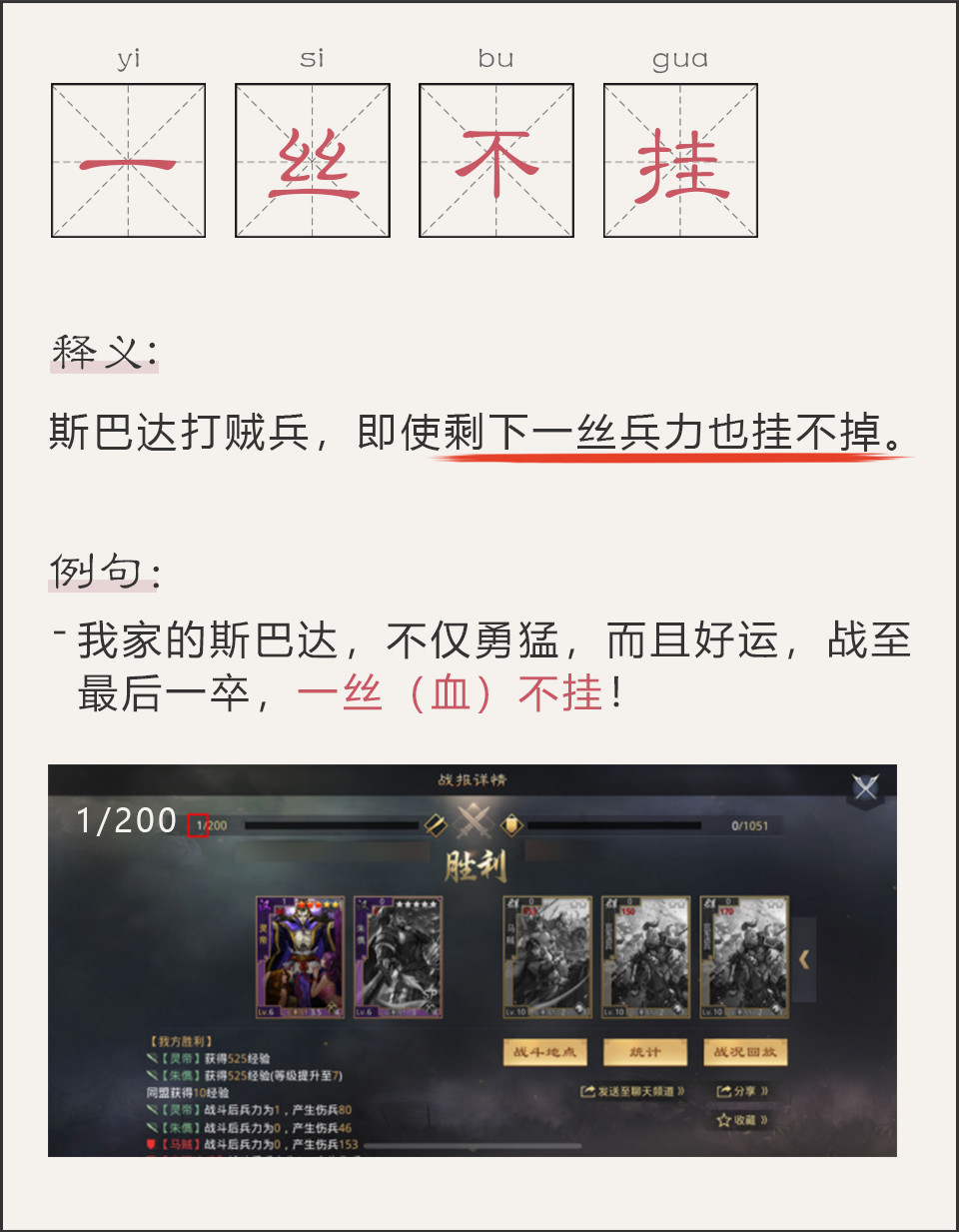Image resolution: width=959 pixels, height=1232 pixels.
Task: Open the 统计 statistics button
Action: click(x=645, y=1052)
